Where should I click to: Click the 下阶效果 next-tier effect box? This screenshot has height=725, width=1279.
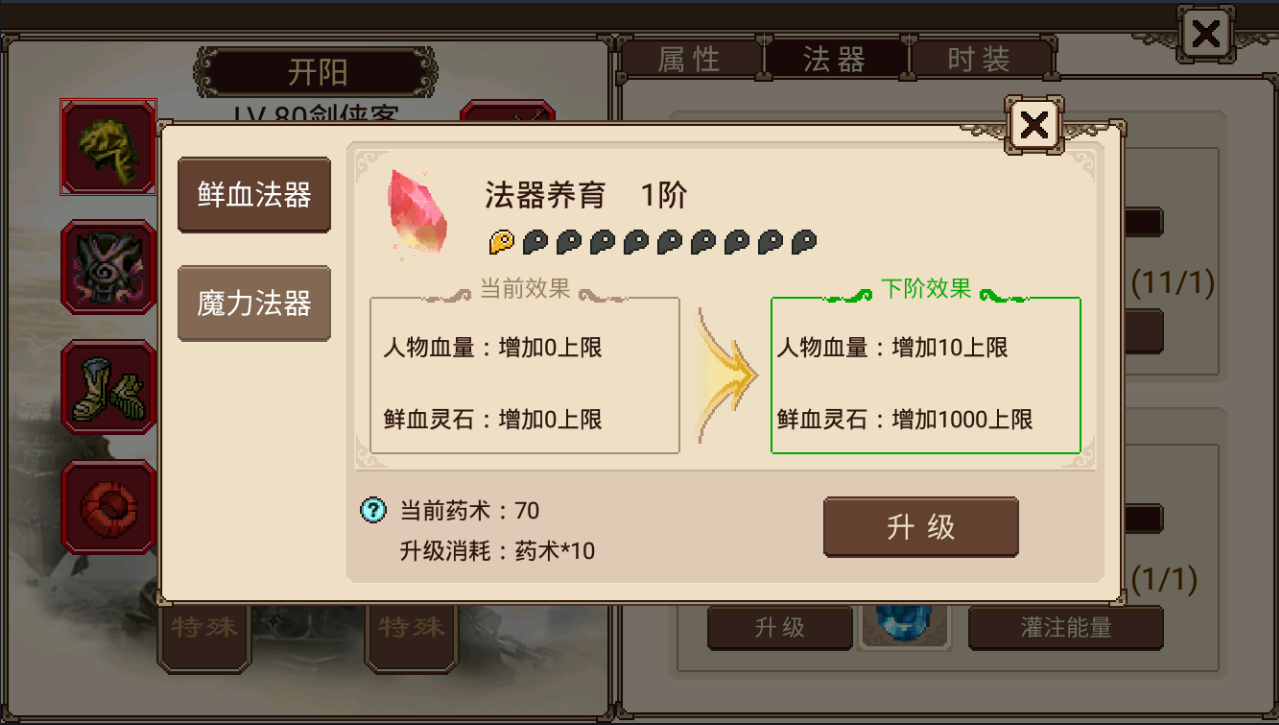[x=925, y=375]
